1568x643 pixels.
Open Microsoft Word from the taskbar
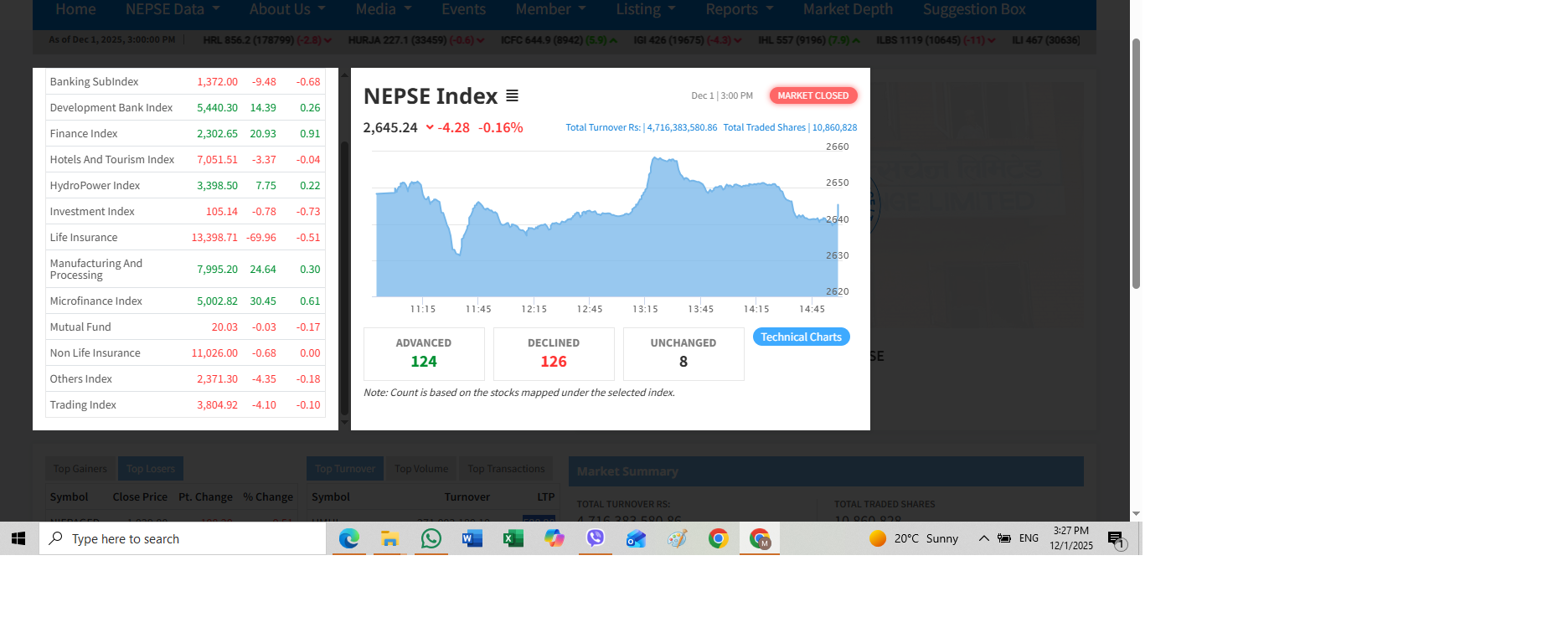pos(472,538)
